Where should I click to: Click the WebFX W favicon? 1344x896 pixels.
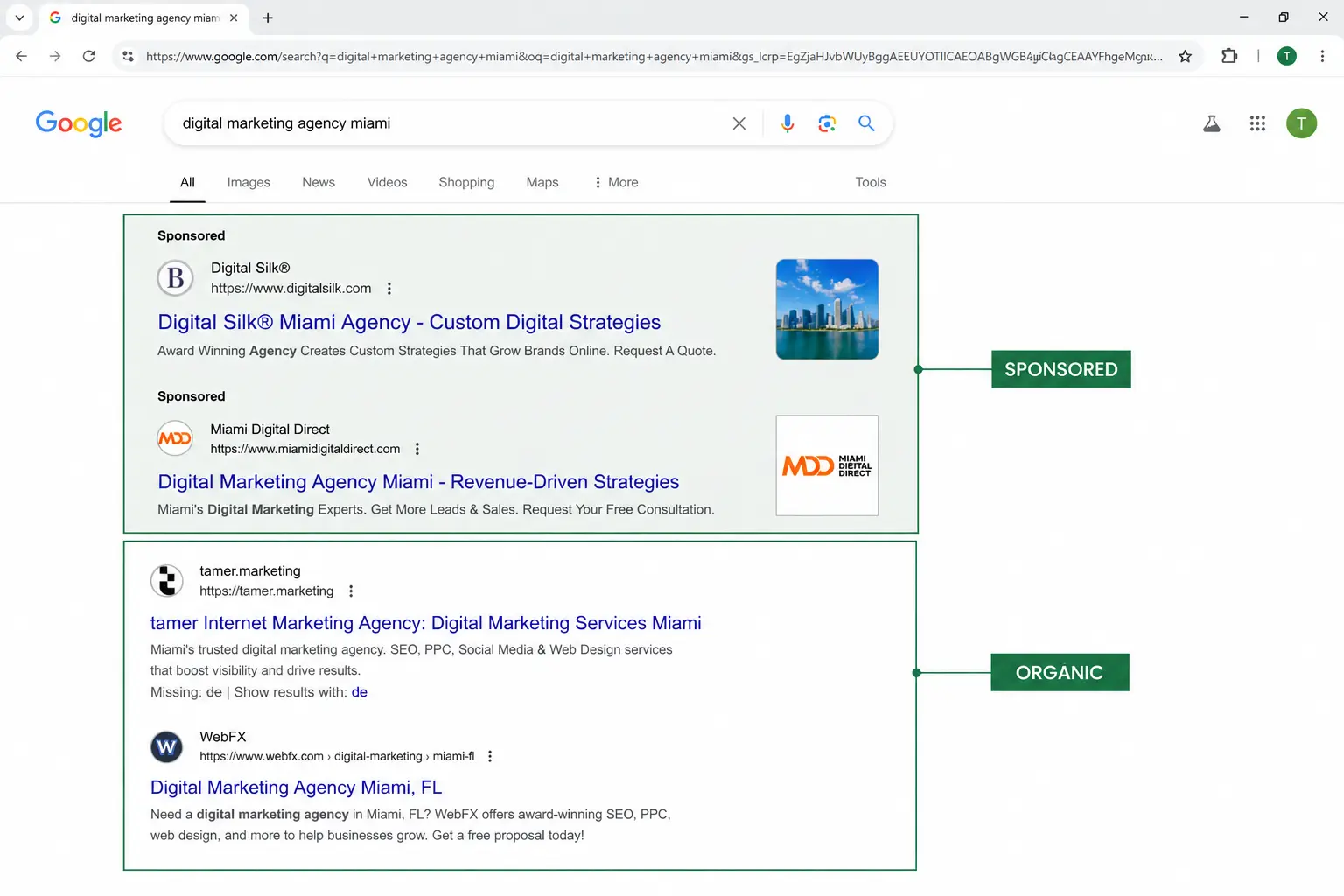point(167,746)
